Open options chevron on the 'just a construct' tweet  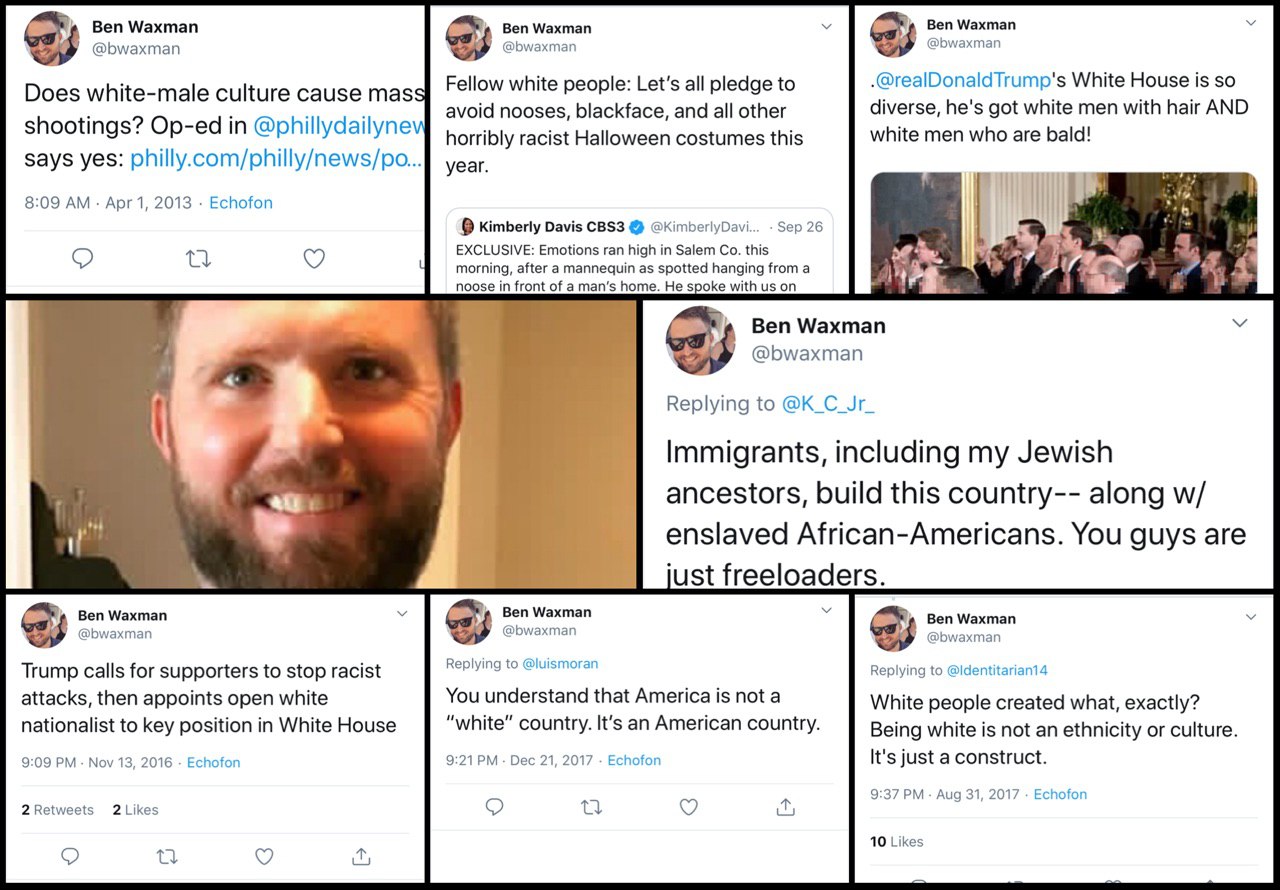pos(1251,617)
